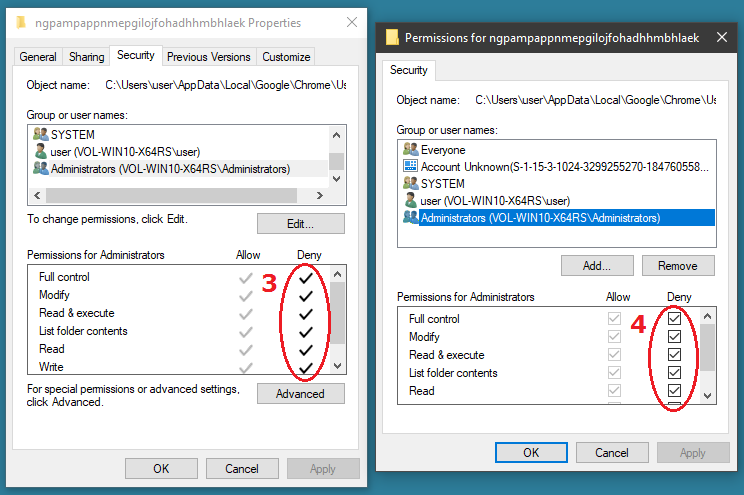Open Advanced security settings
Image resolution: width=744 pixels, height=495 pixels.
pos(301,393)
